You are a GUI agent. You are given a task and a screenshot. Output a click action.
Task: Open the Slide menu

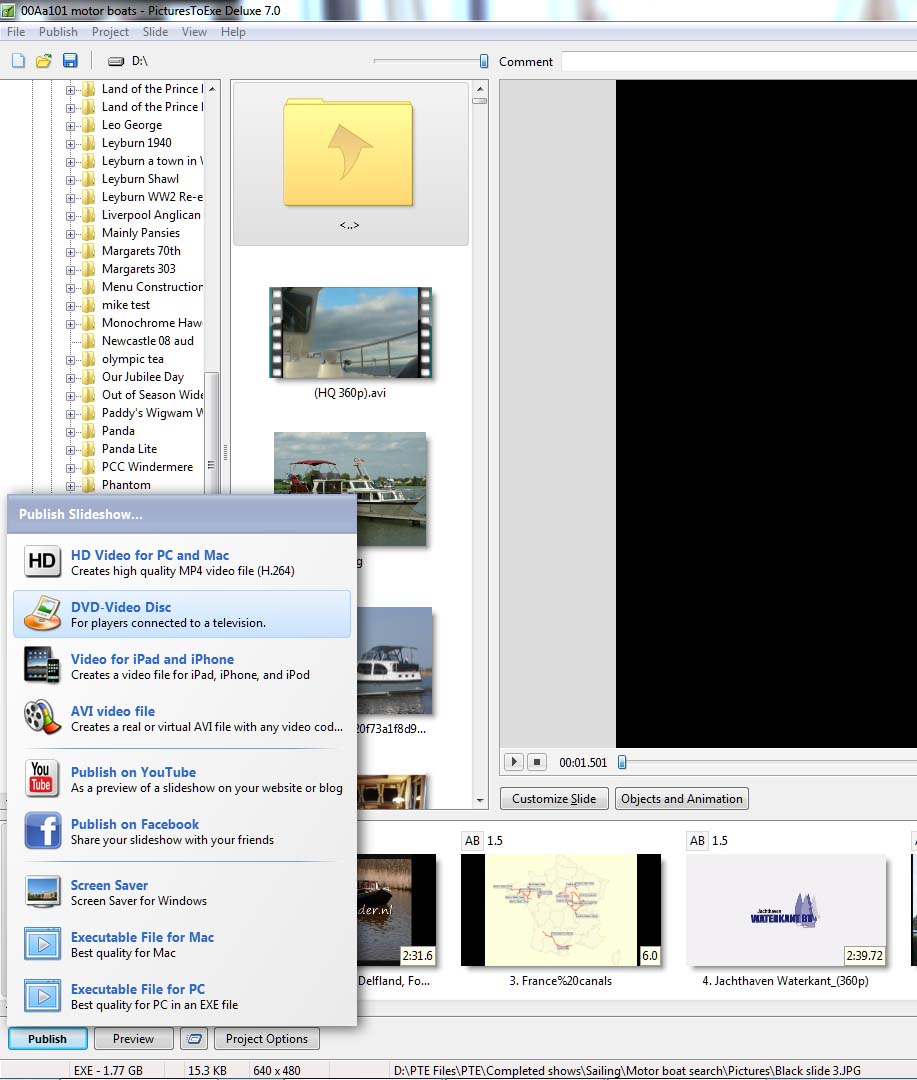tap(155, 32)
